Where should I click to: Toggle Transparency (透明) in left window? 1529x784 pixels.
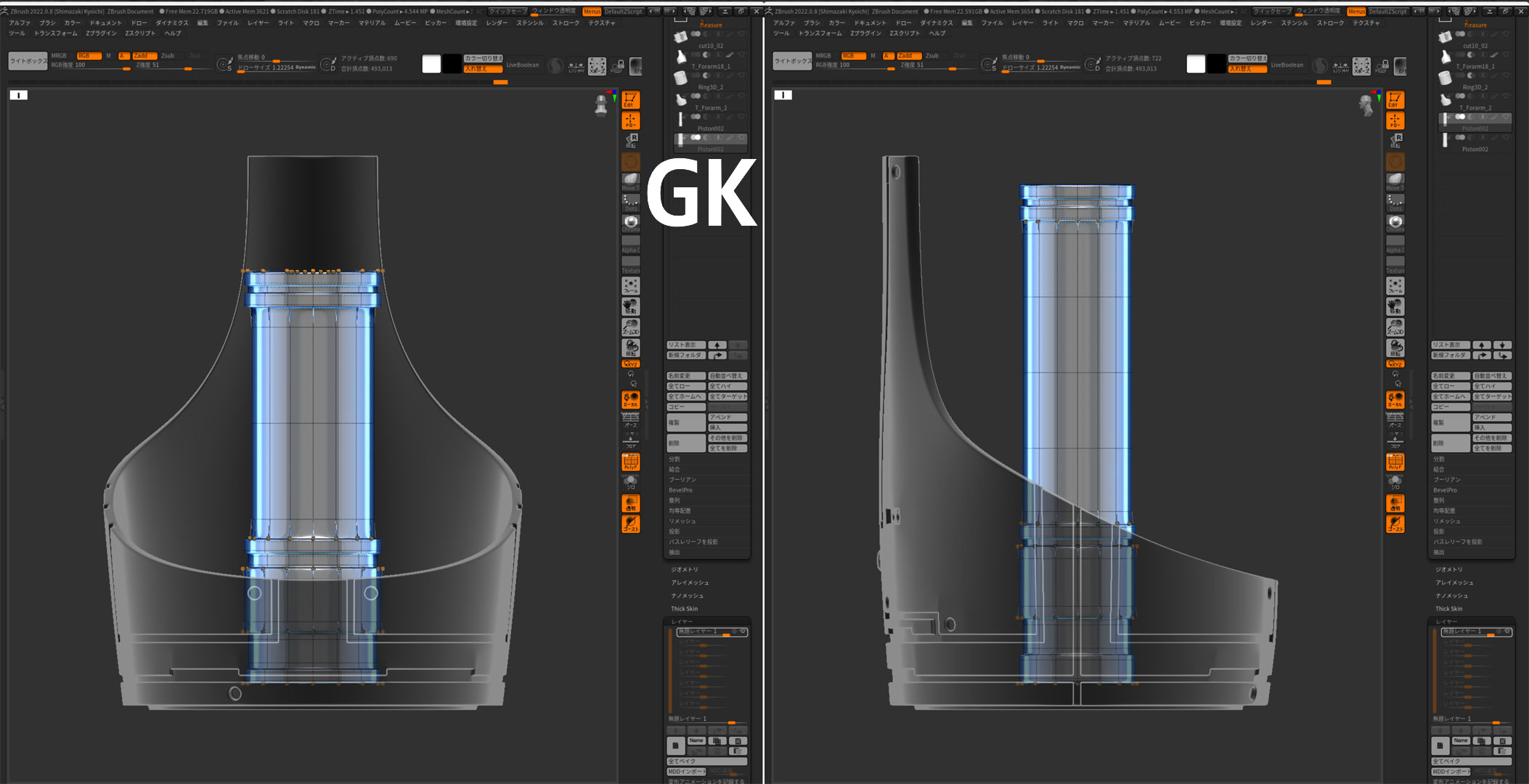(x=630, y=503)
